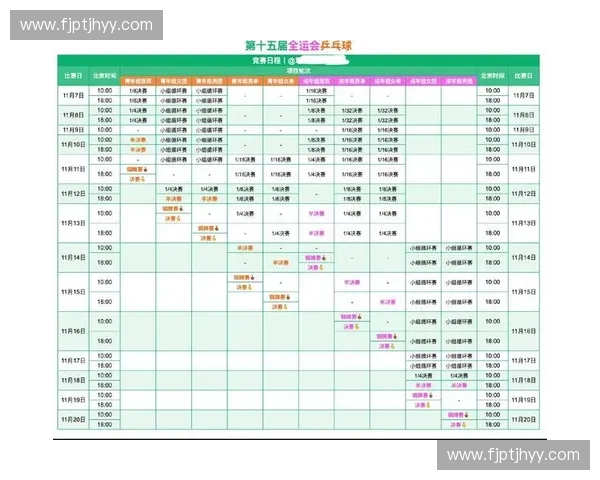Click 11月16日 in the right date column

click(523, 331)
